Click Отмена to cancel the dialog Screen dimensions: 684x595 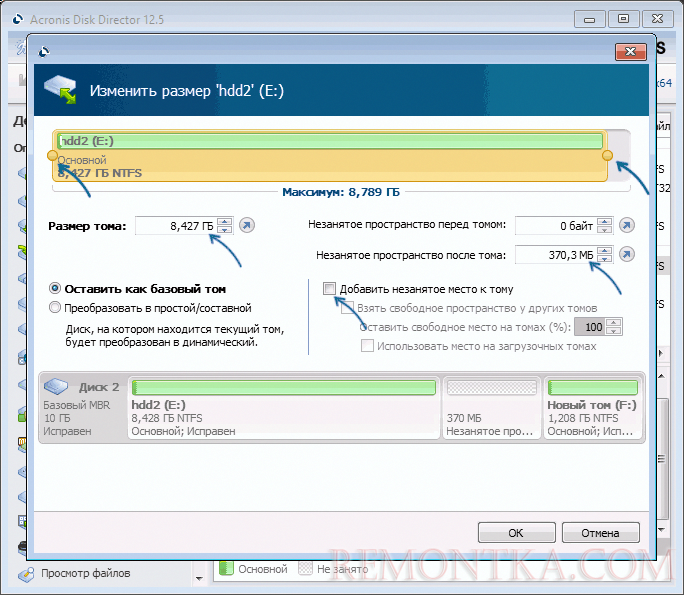(601, 533)
